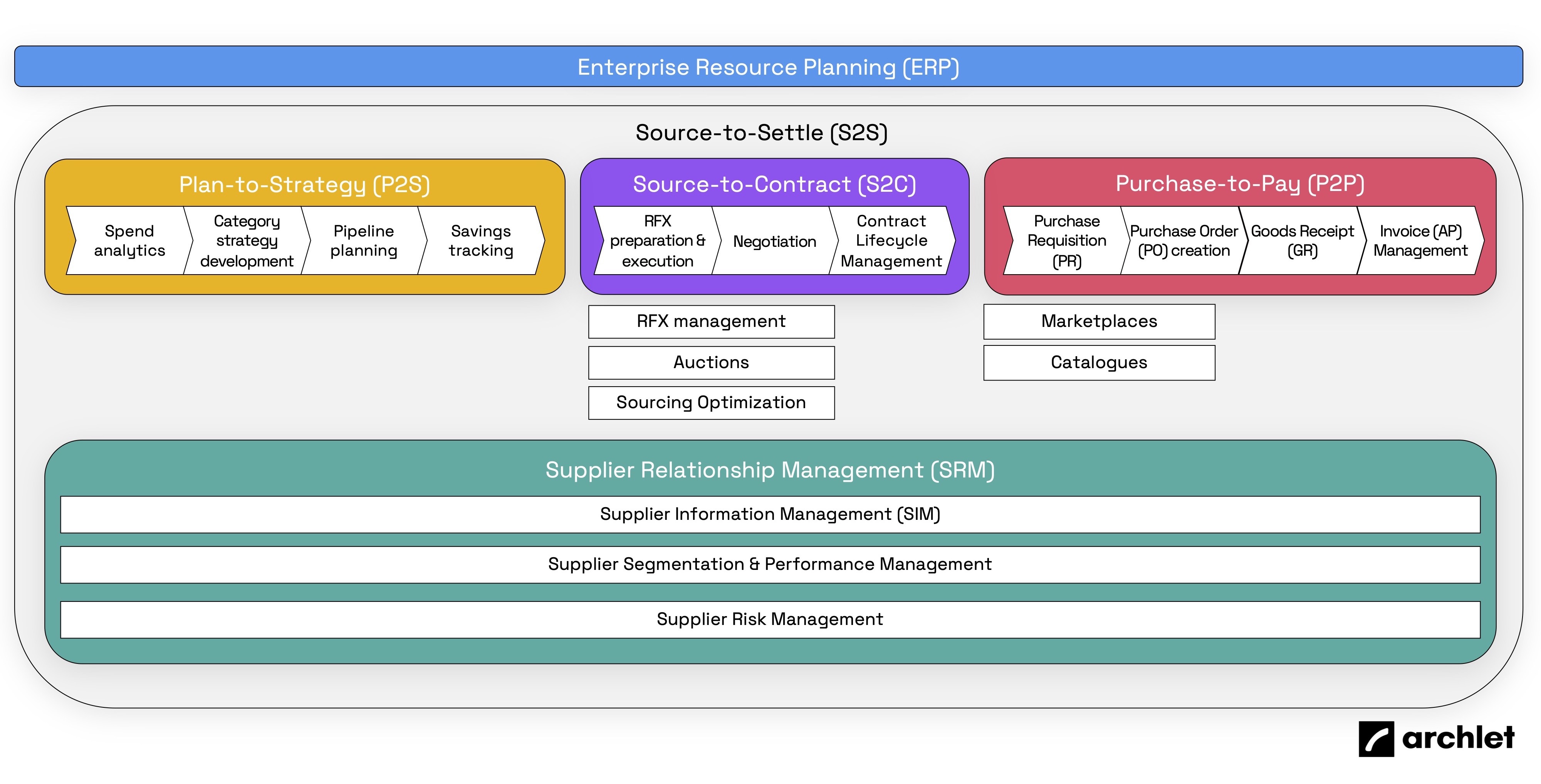The height and width of the screenshot is (784, 1541).
Task: Select Purchase Requisition (PR) step
Action: [x=1067, y=240]
